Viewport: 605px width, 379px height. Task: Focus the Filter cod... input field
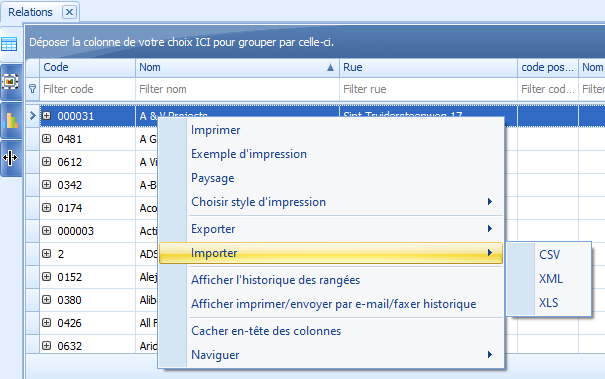click(x=548, y=89)
